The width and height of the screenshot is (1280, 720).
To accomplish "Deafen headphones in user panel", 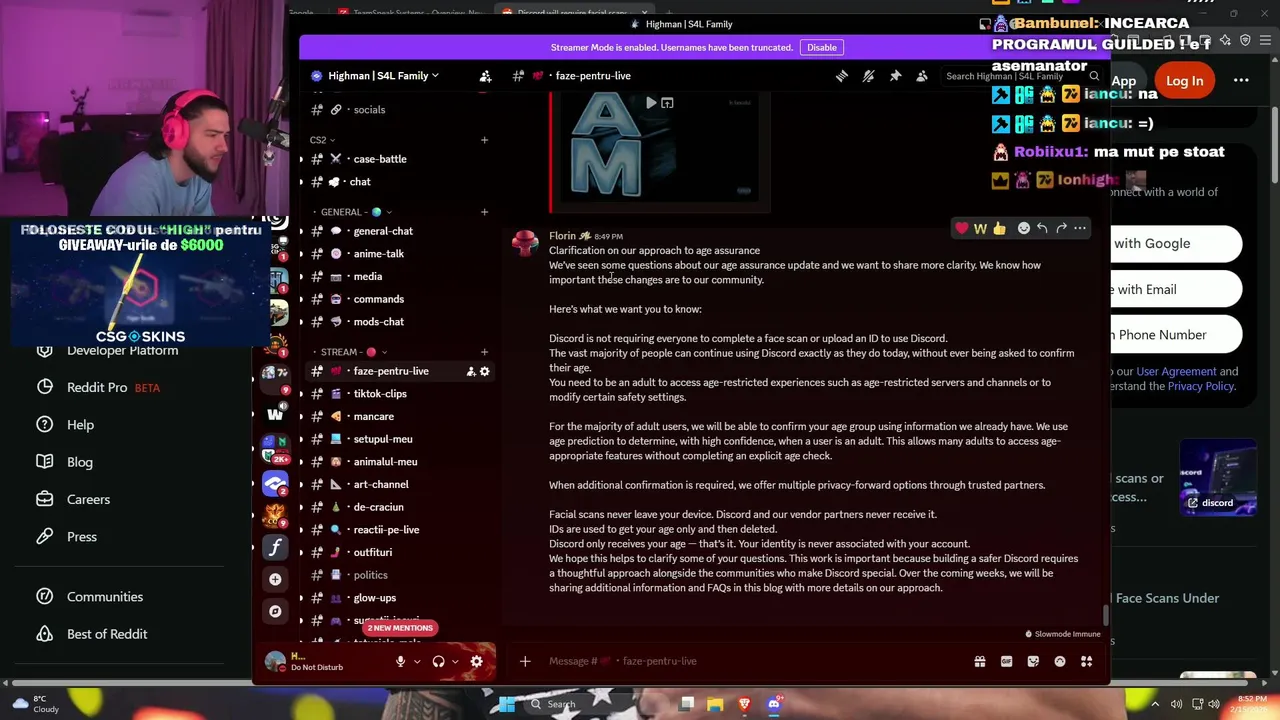I will click(x=438, y=661).
